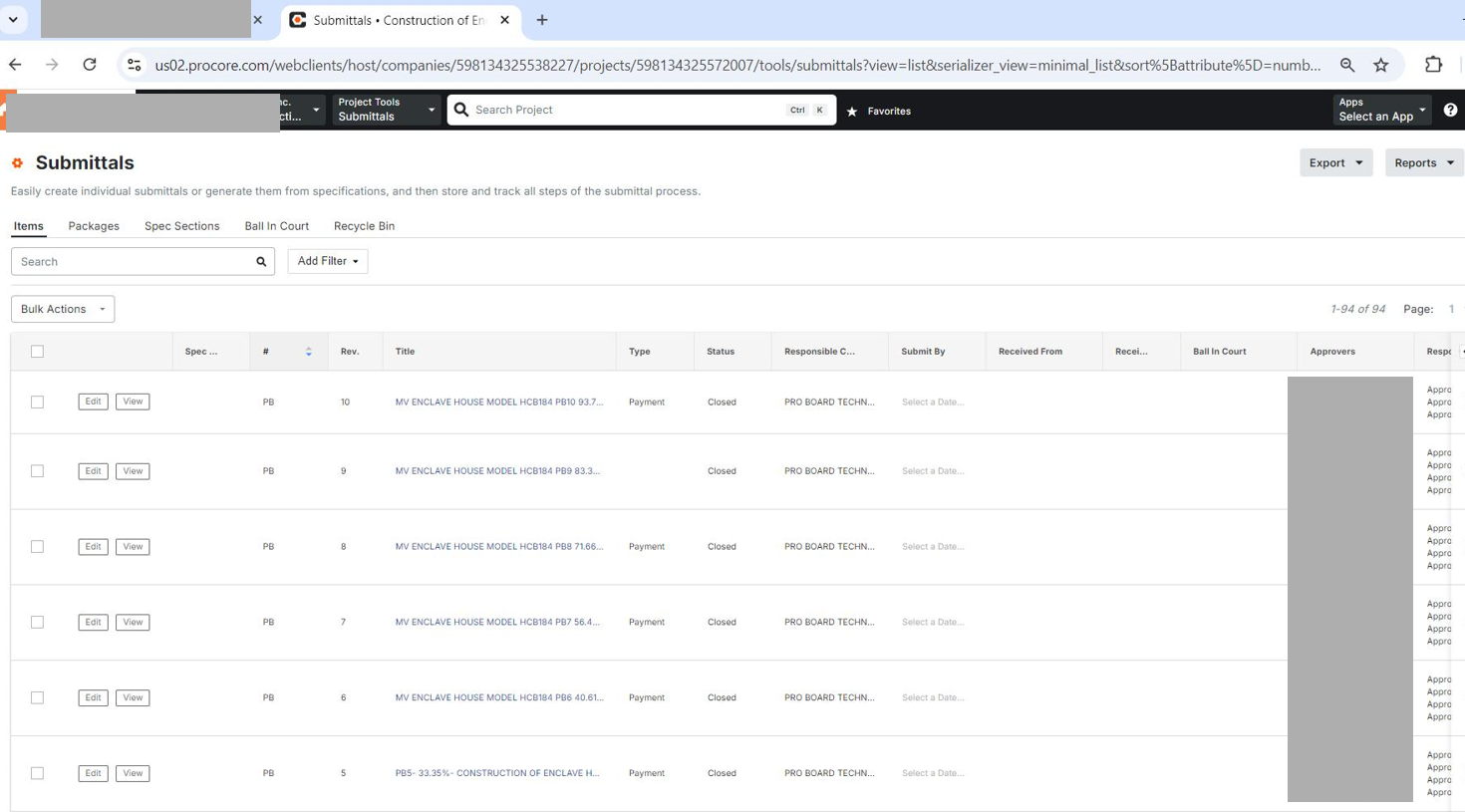Click Edit for the PB5 submittal
This screenshot has height=812, width=1465.
(93, 774)
